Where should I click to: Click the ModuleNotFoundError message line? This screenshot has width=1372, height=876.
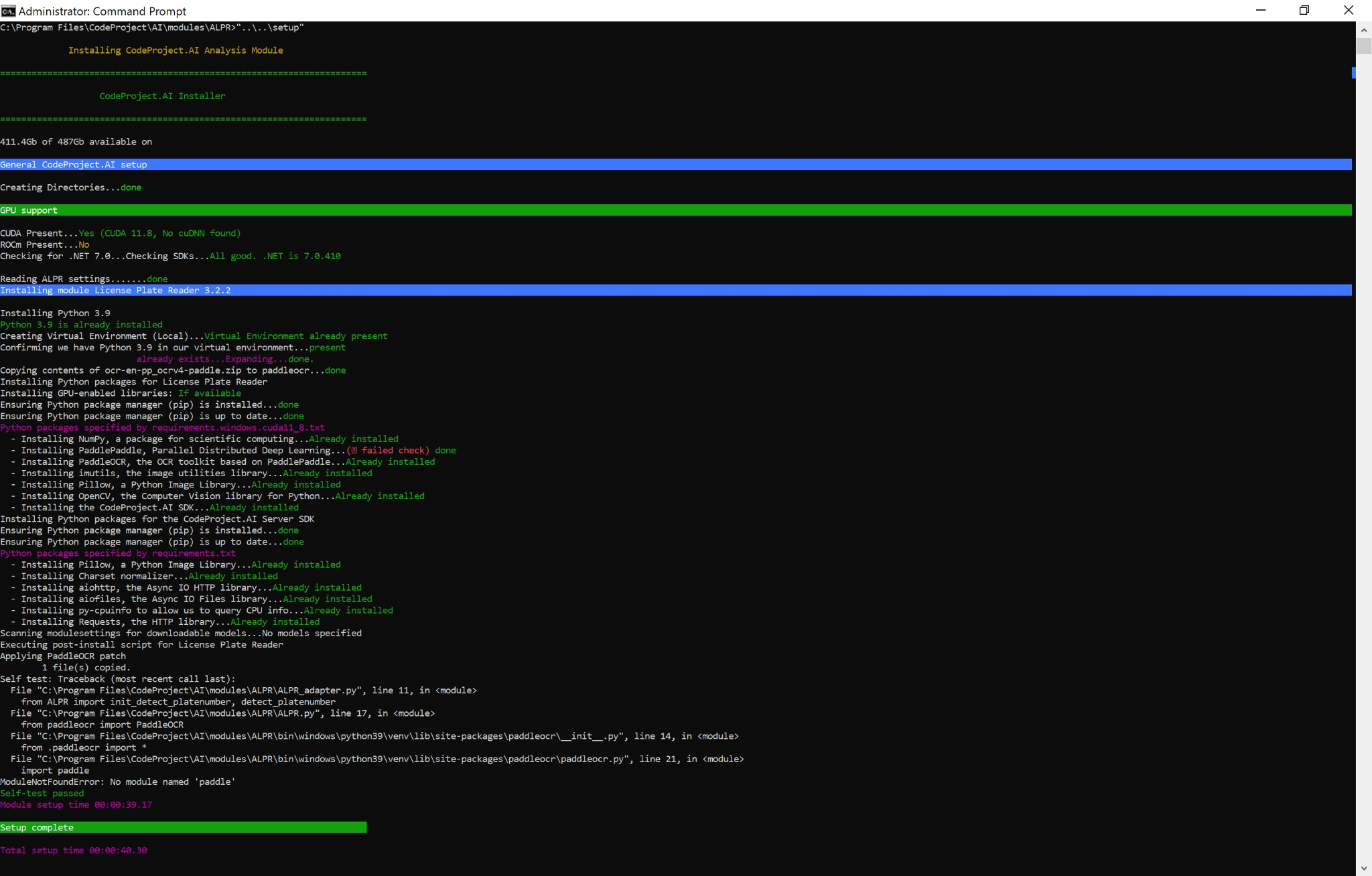pyautogui.click(x=117, y=782)
